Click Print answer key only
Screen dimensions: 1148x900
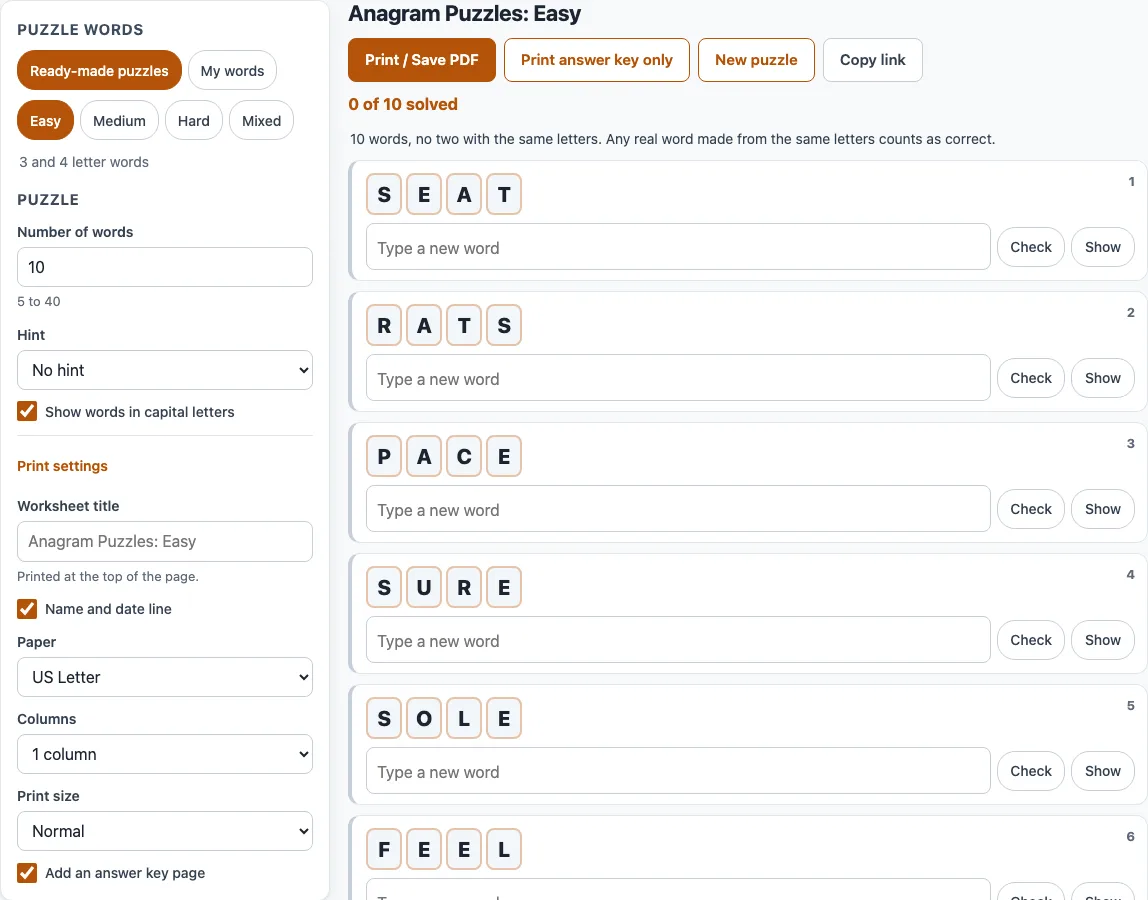pos(597,60)
